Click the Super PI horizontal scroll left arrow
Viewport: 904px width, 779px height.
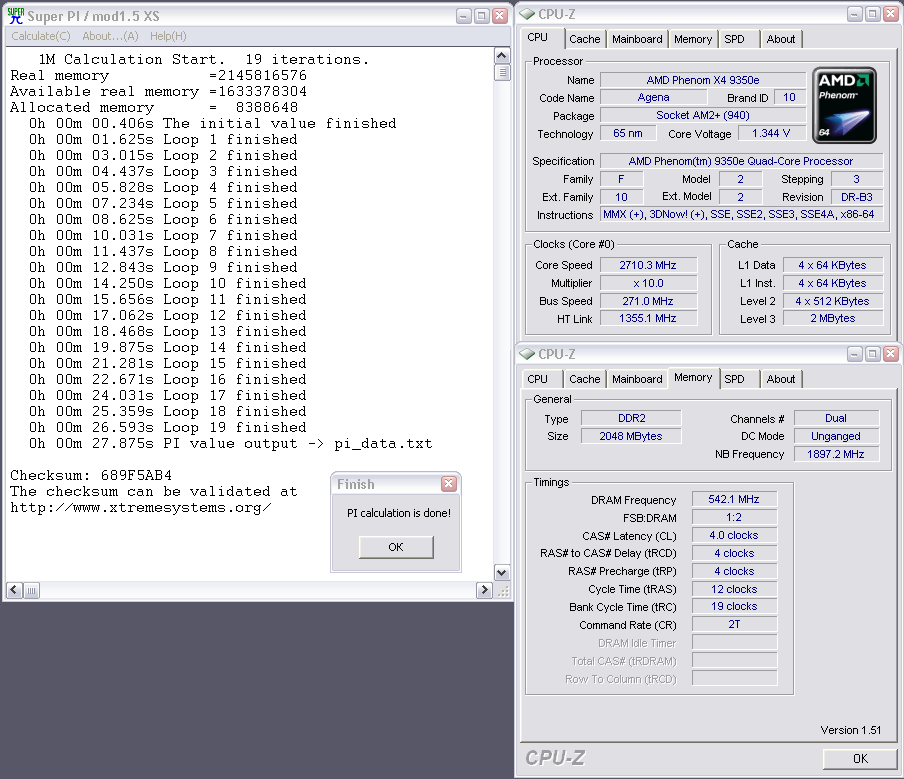click(x=14, y=590)
